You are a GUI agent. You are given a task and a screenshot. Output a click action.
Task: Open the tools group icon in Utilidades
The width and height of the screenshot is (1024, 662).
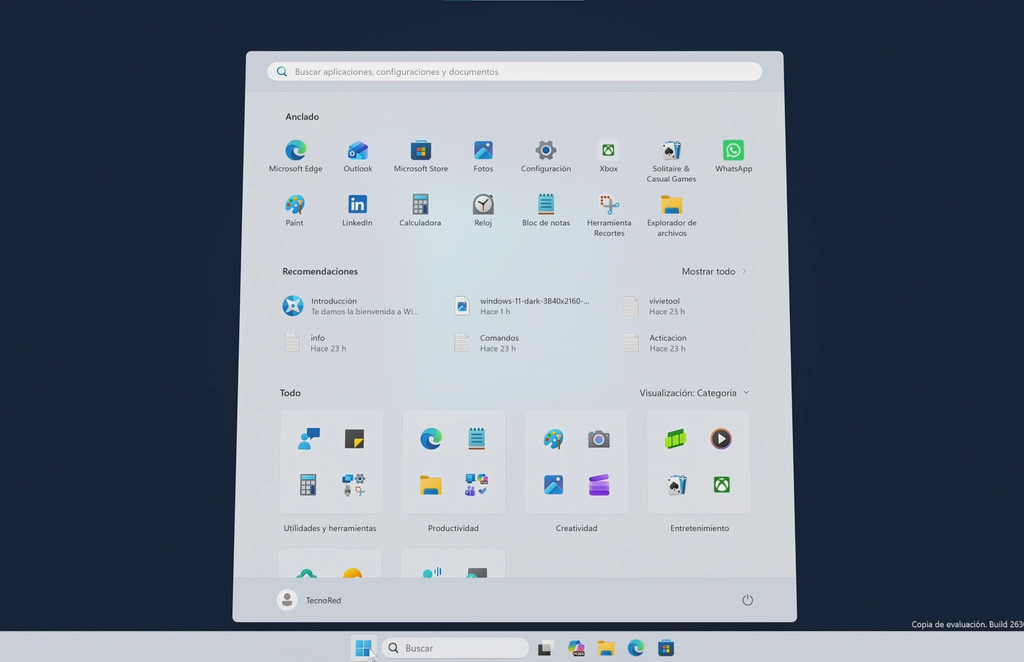coord(354,485)
